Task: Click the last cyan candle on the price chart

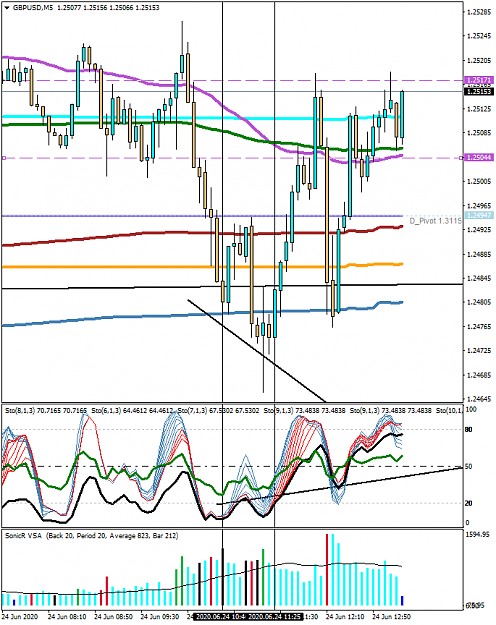Action: click(x=402, y=114)
